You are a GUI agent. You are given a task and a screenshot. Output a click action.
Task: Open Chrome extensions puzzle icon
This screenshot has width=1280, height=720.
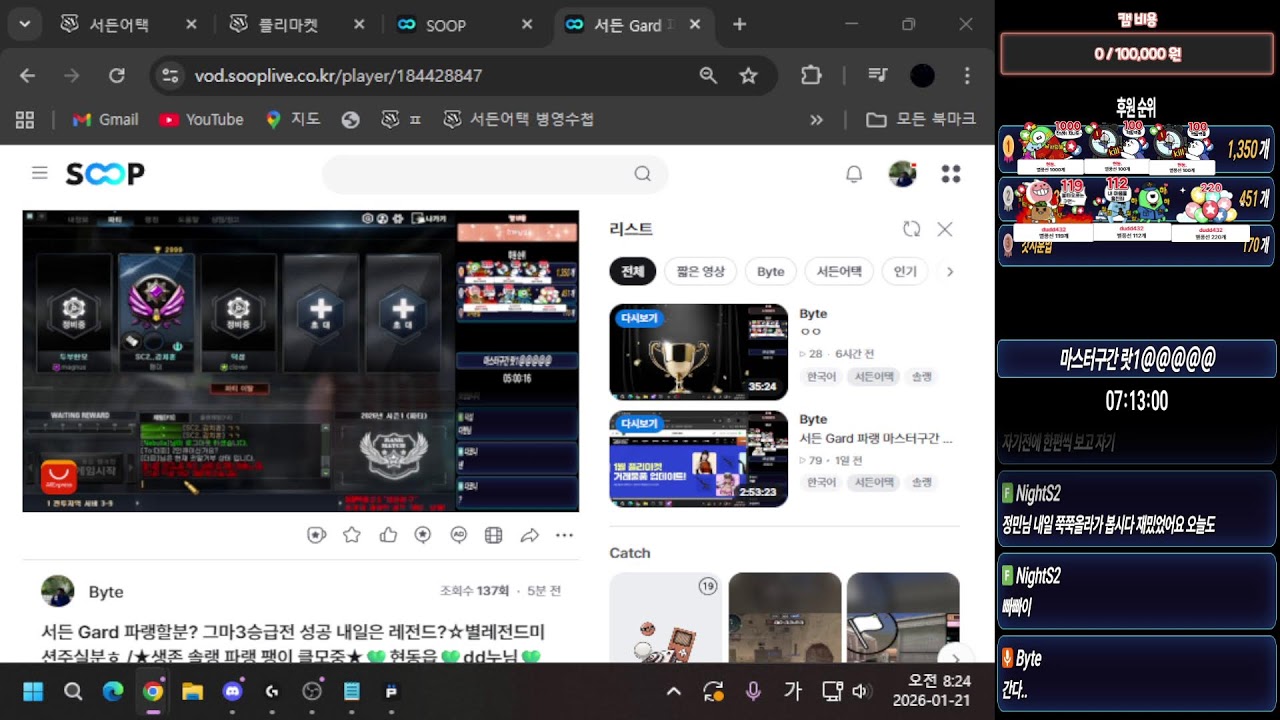coord(811,75)
